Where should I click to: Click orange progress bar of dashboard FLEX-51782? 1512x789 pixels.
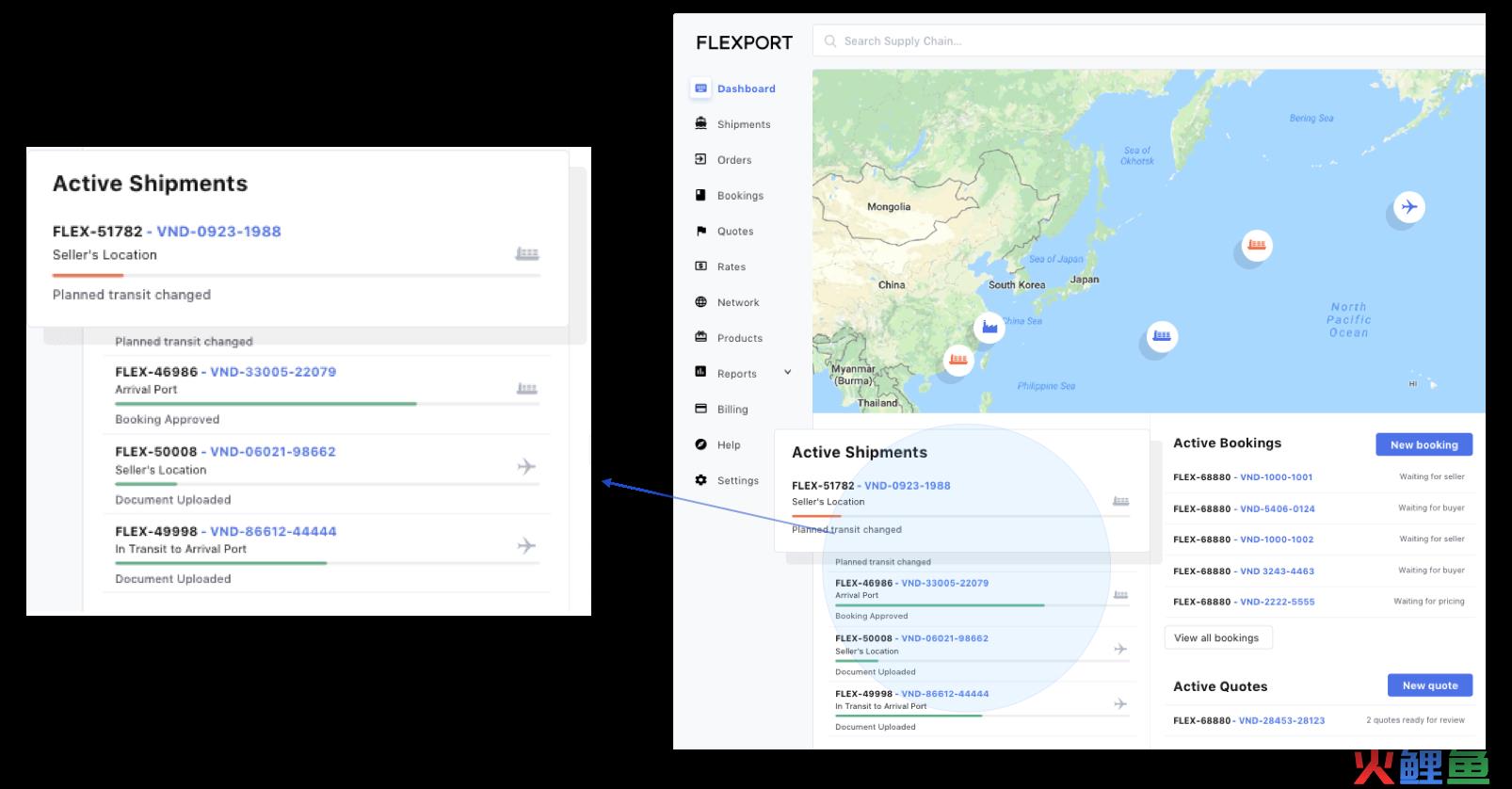pyautogui.click(x=816, y=516)
